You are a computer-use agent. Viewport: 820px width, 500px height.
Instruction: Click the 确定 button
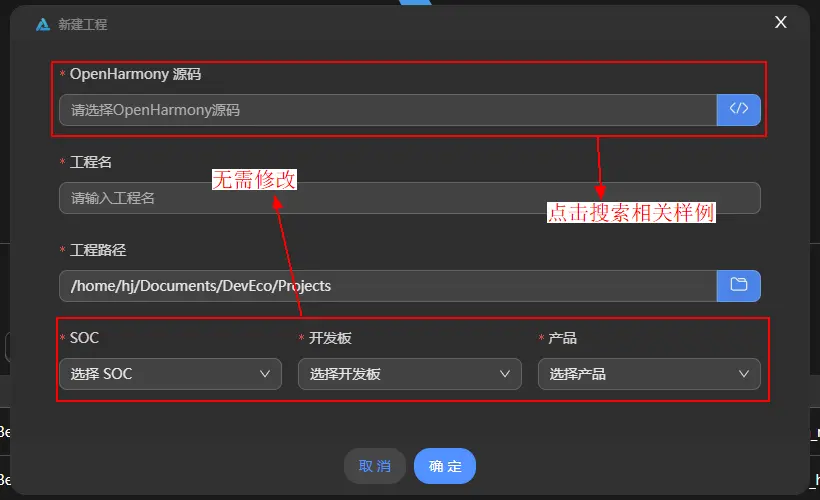pyautogui.click(x=445, y=466)
